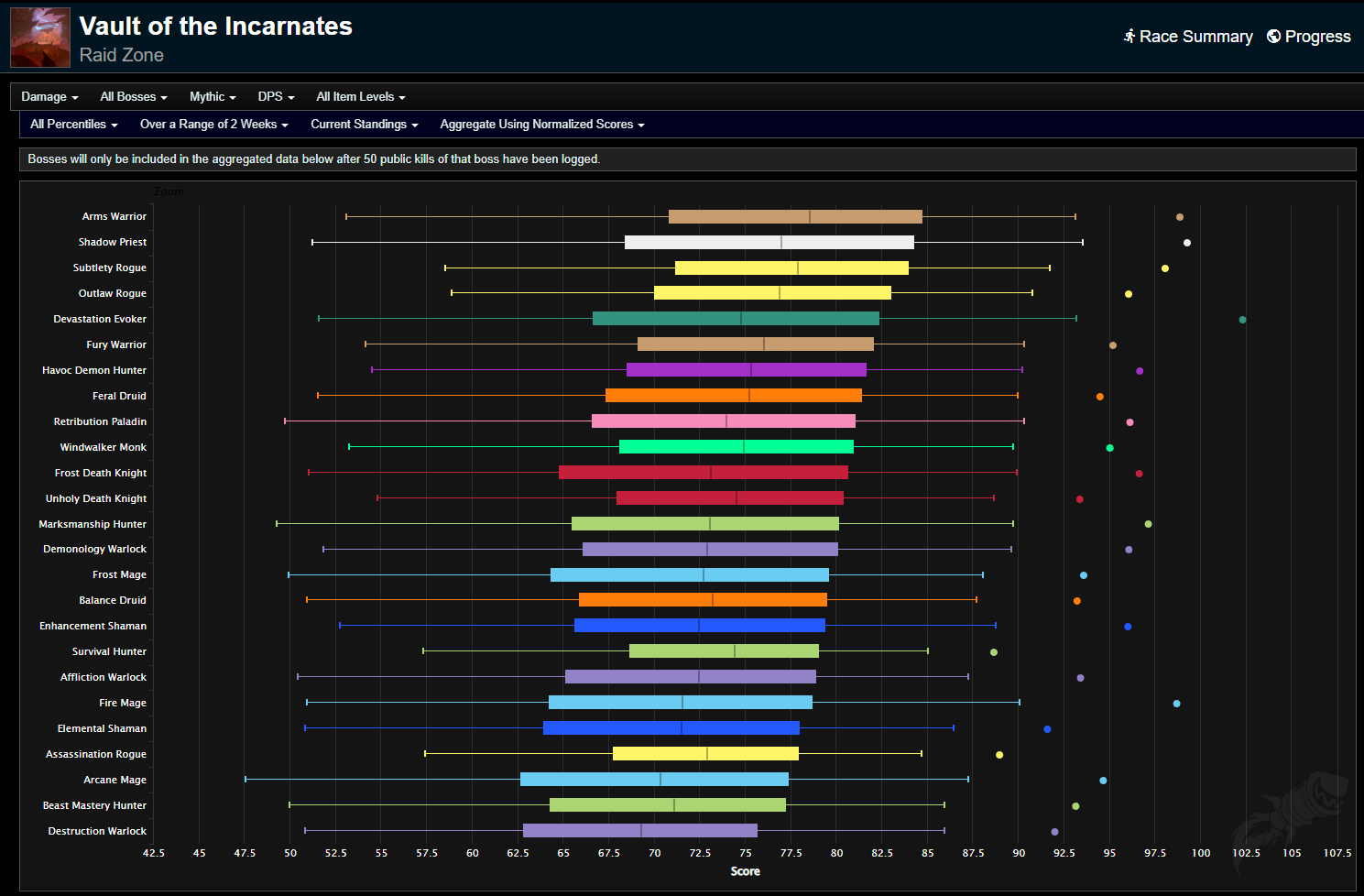Click the Vault of the Incarnates zone thumbnail
1364x896 pixels.
(40, 38)
